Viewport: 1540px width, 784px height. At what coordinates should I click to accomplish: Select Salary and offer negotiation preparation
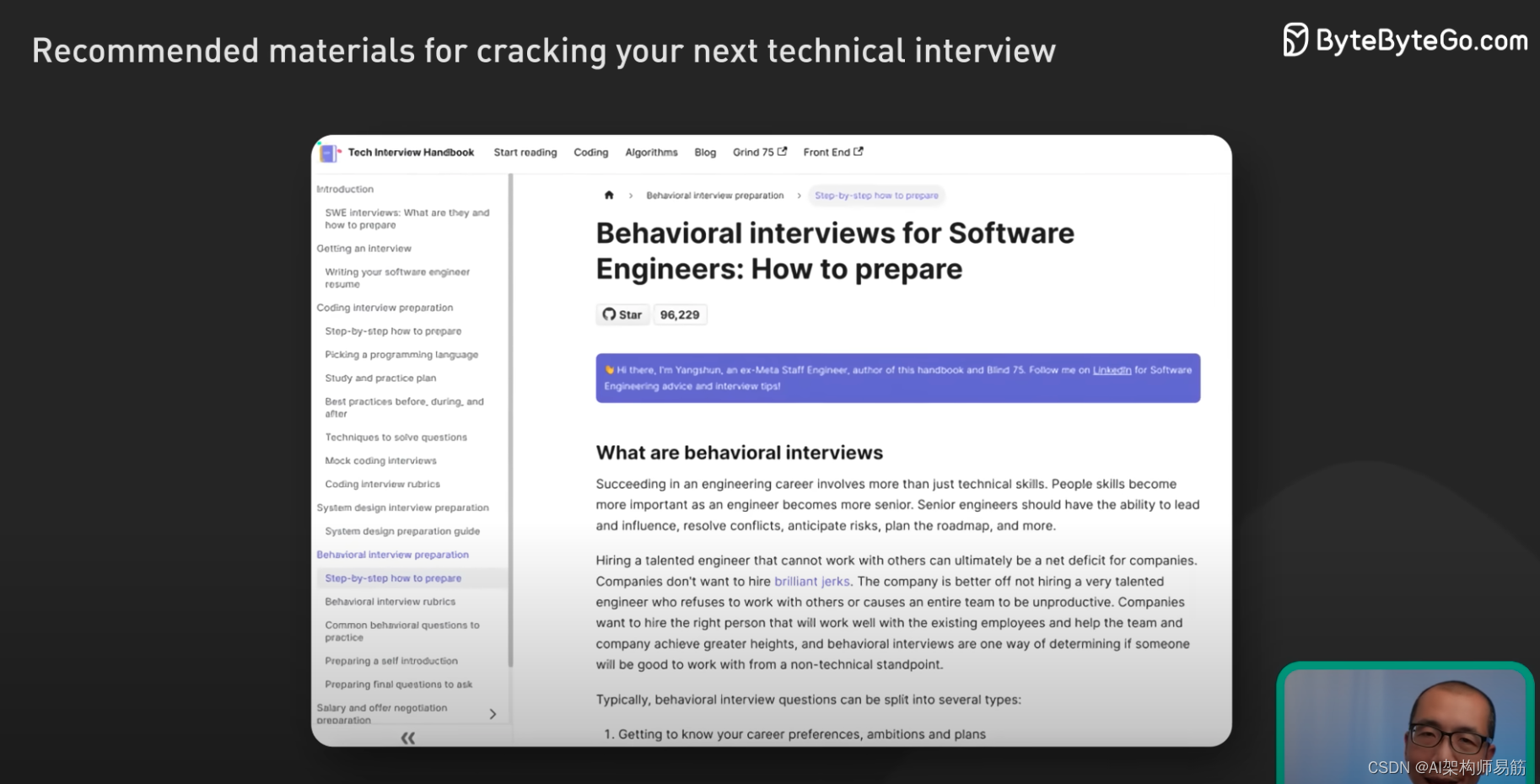click(x=382, y=714)
